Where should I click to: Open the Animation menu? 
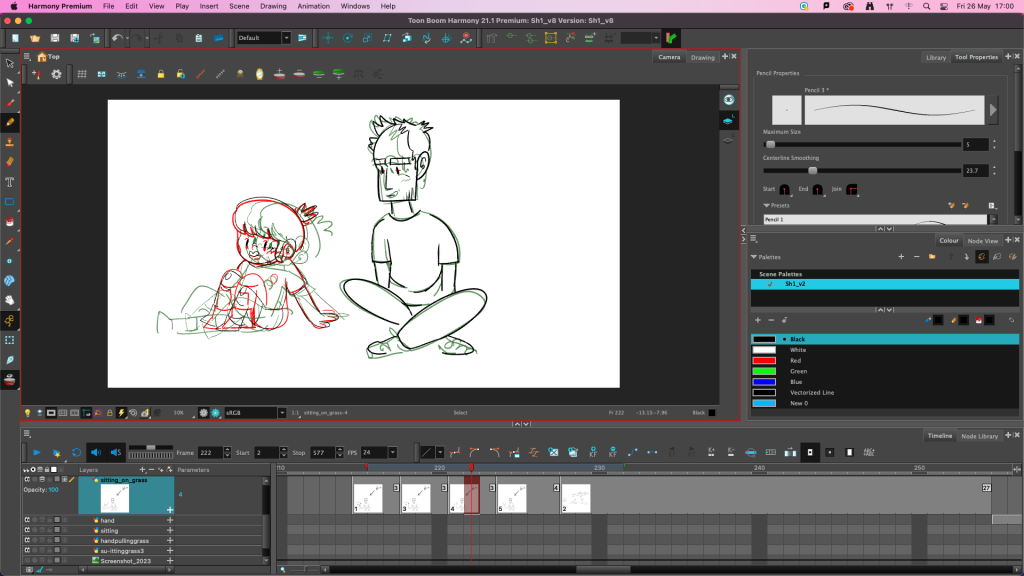(313, 6)
